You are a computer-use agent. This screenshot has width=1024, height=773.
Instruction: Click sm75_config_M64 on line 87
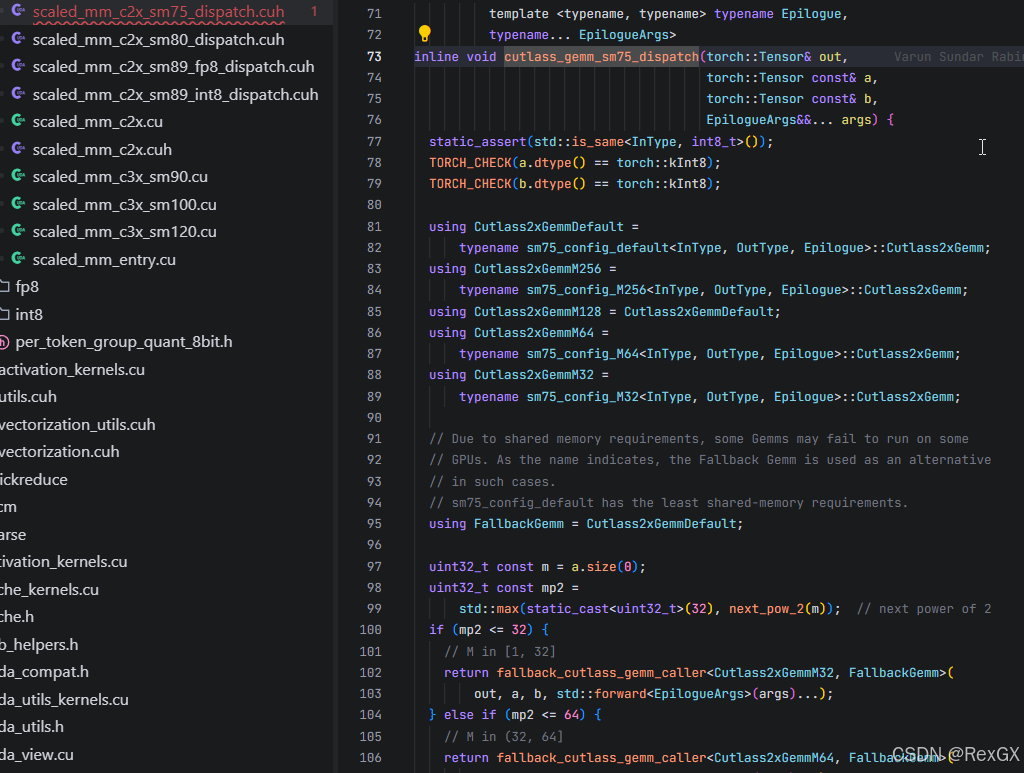tap(583, 354)
